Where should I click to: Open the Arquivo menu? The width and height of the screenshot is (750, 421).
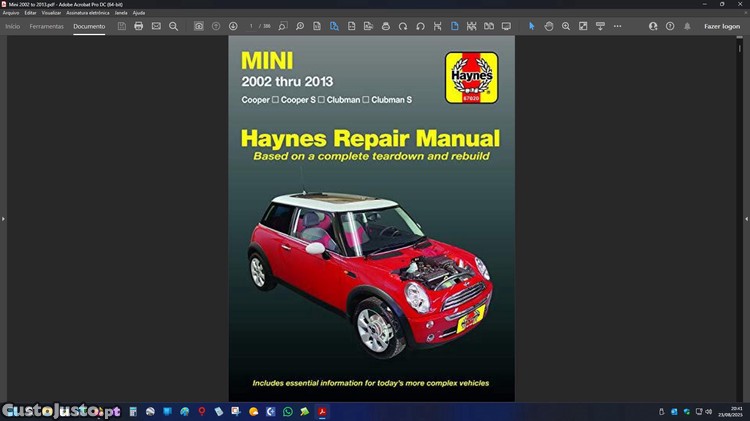pos(11,13)
